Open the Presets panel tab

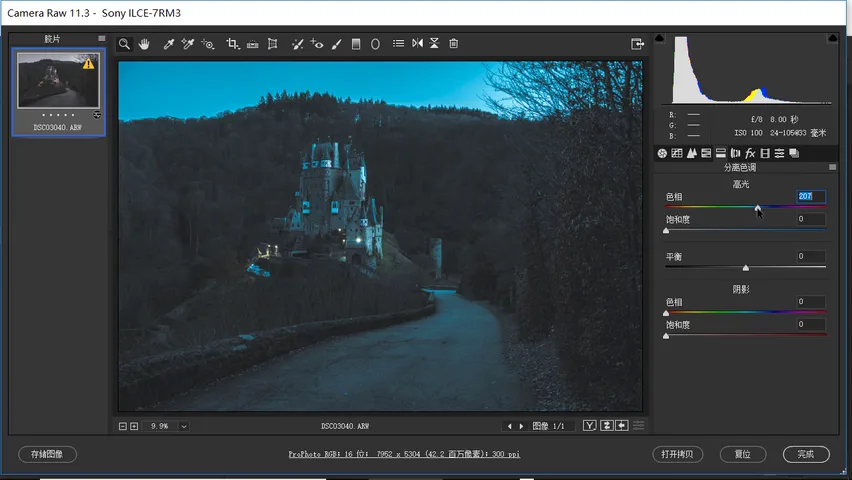(x=779, y=153)
